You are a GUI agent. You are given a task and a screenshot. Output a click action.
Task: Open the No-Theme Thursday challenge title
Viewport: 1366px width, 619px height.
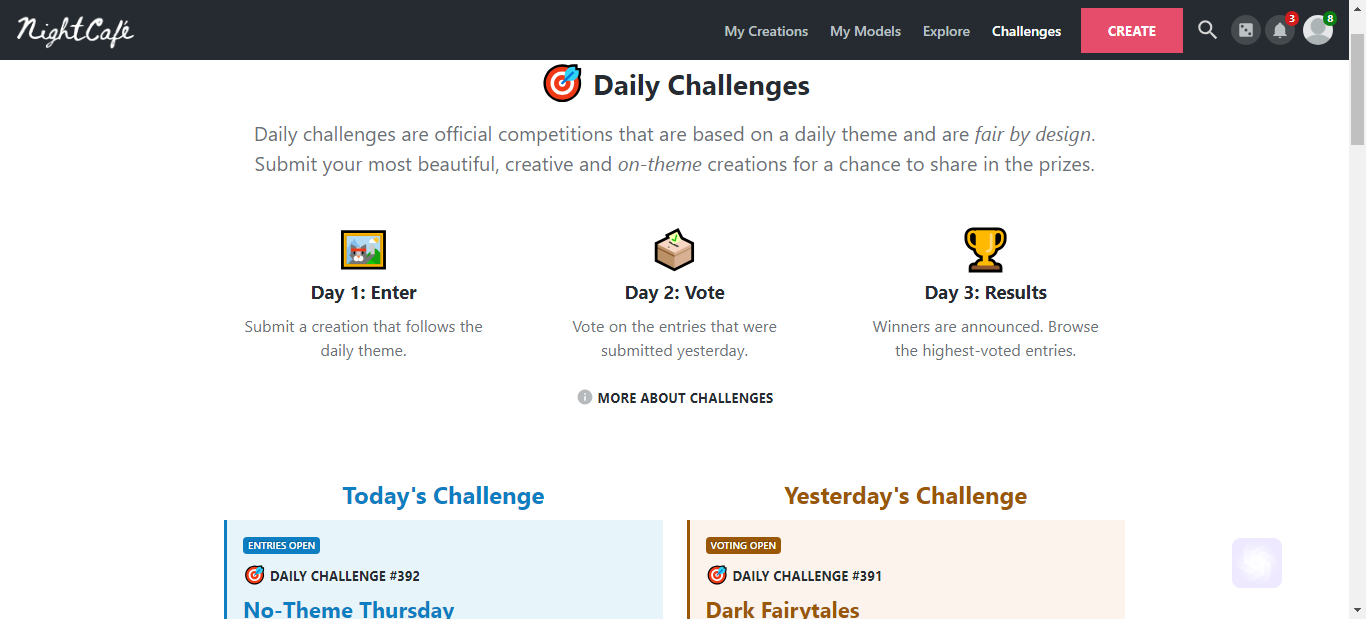click(349, 609)
